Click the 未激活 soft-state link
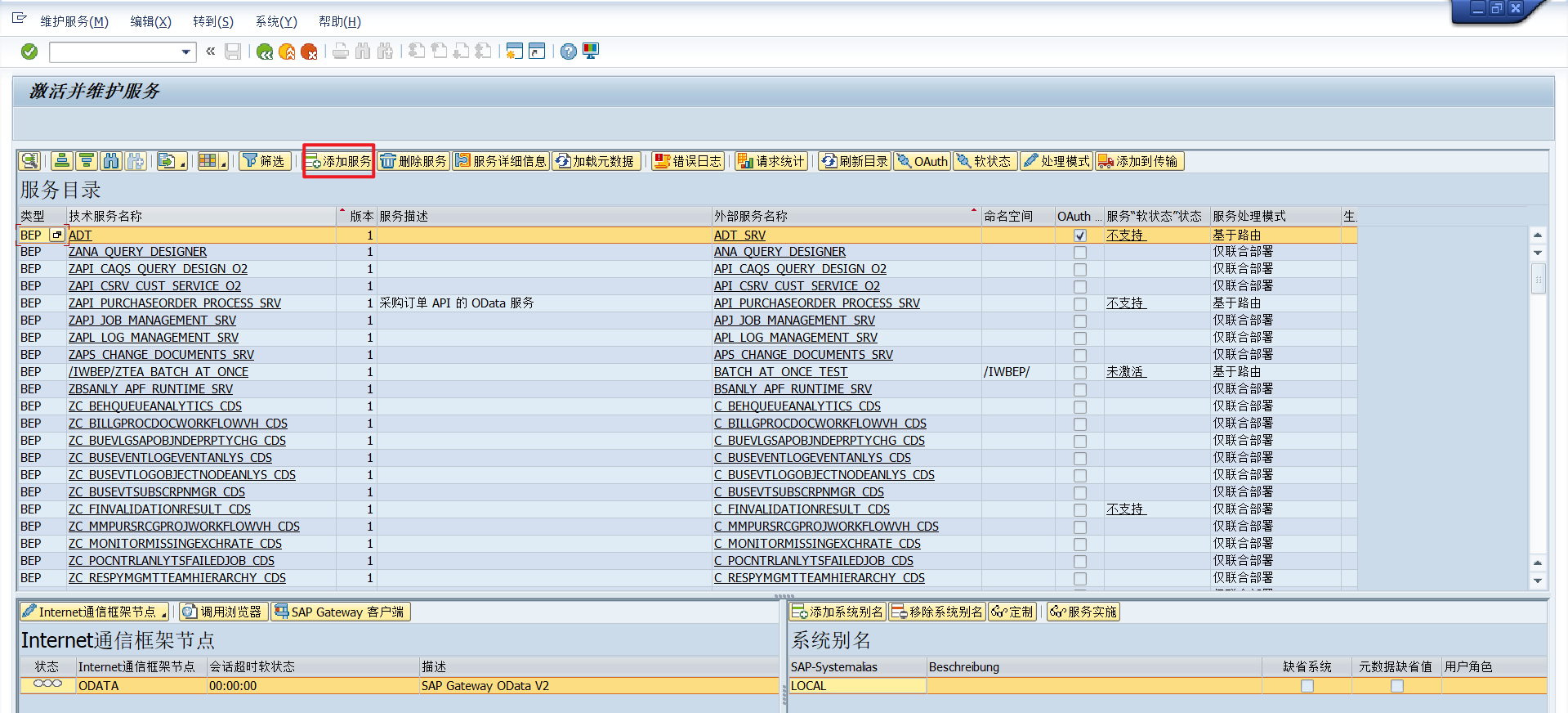The height and width of the screenshot is (713, 1568). (x=1126, y=372)
